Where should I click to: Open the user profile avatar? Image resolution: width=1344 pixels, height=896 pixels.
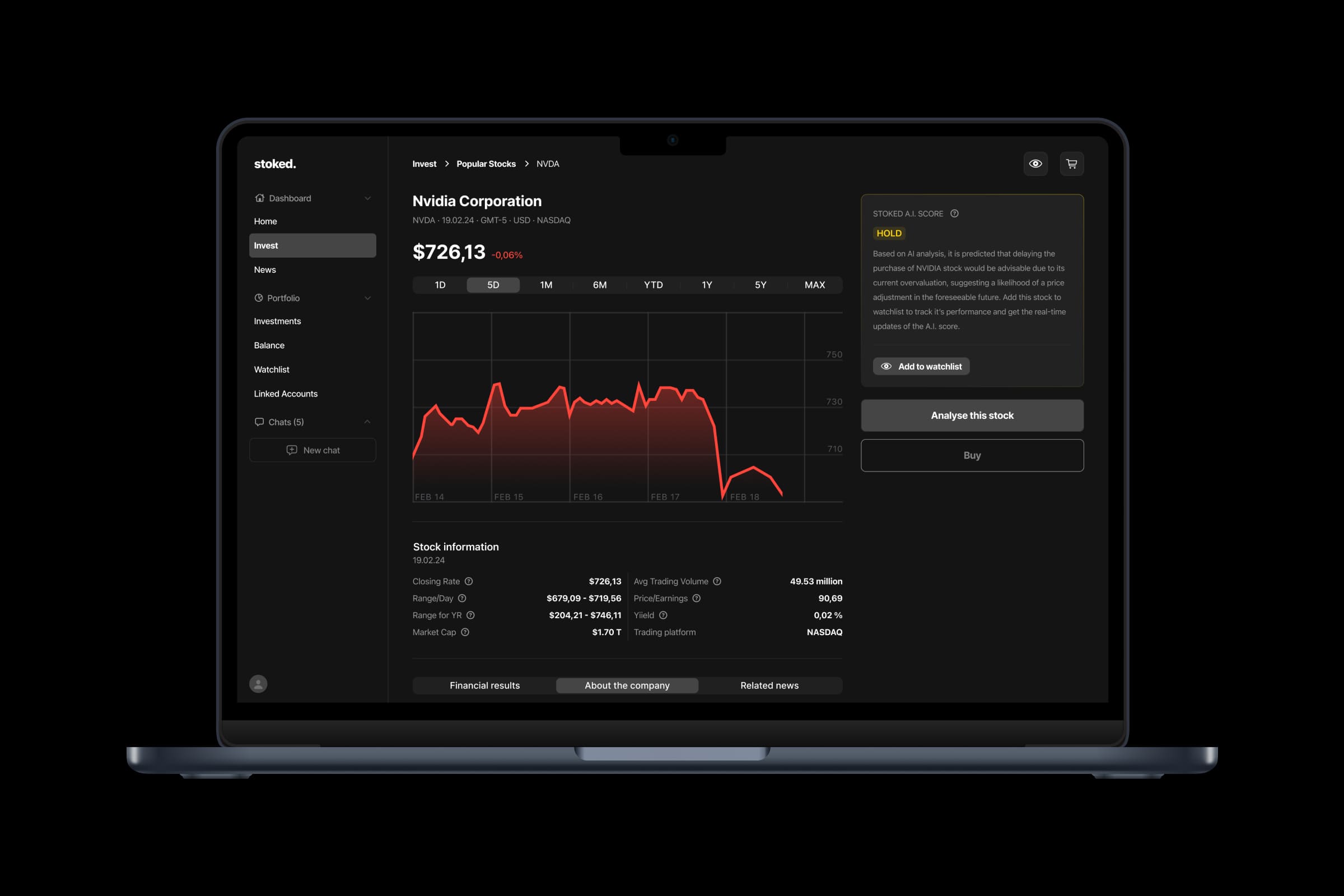tap(258, 683)
